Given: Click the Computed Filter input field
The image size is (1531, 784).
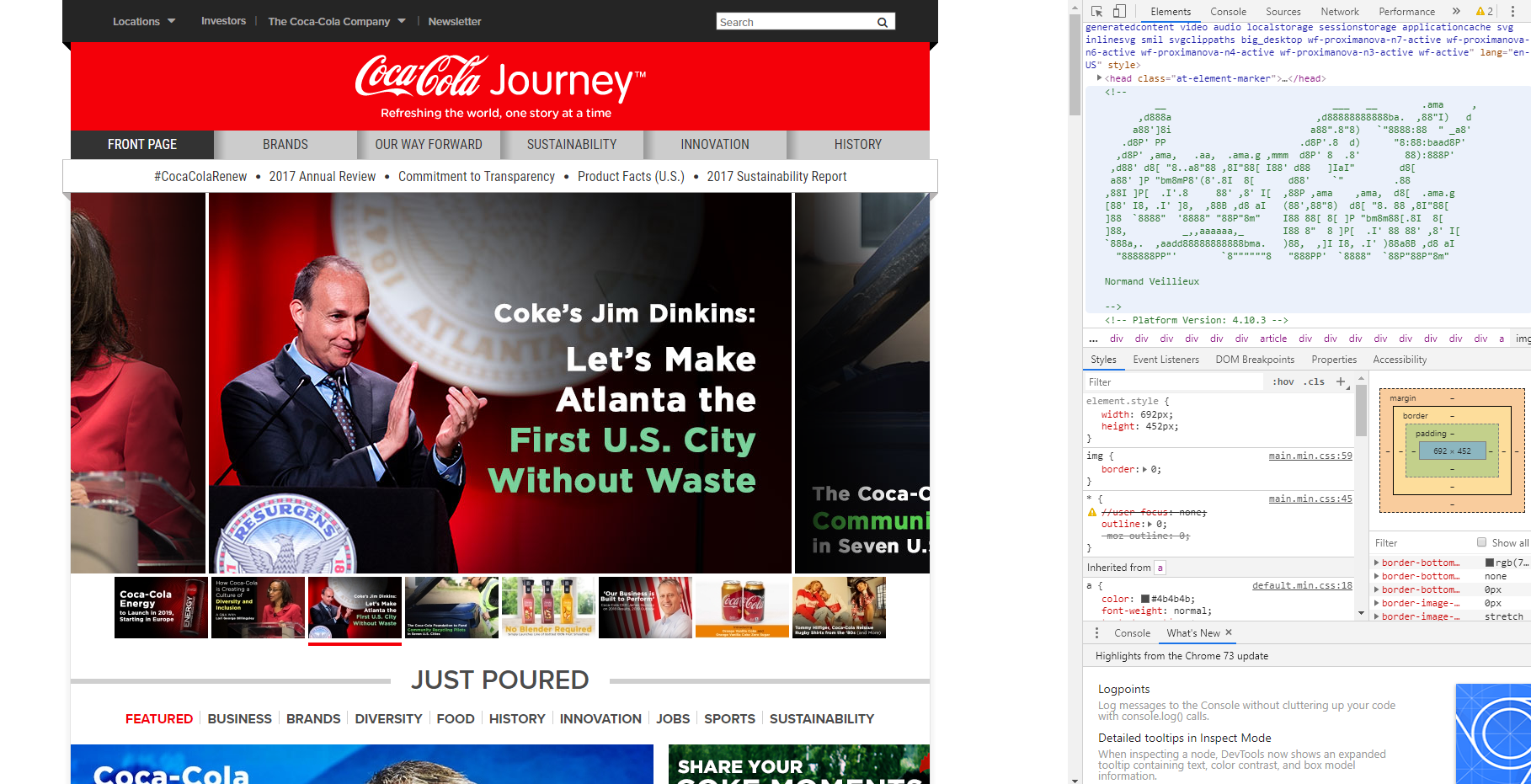Looking at the screenshot, I should pyautogui.click(x=1422, y=543).
